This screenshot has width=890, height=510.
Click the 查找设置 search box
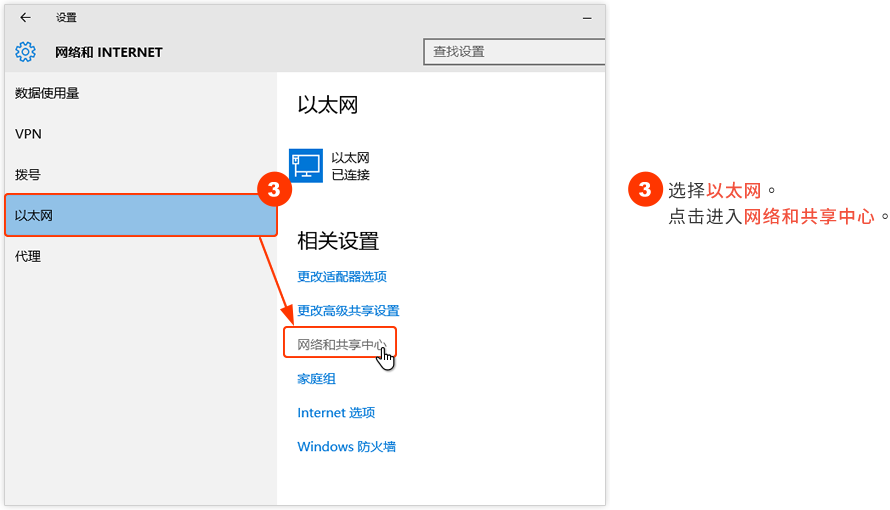pyautogui.click(x=514, y=52)
